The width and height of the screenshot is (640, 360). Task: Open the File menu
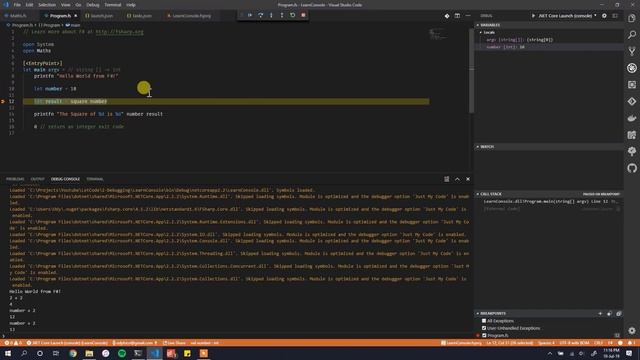point(17,5)
